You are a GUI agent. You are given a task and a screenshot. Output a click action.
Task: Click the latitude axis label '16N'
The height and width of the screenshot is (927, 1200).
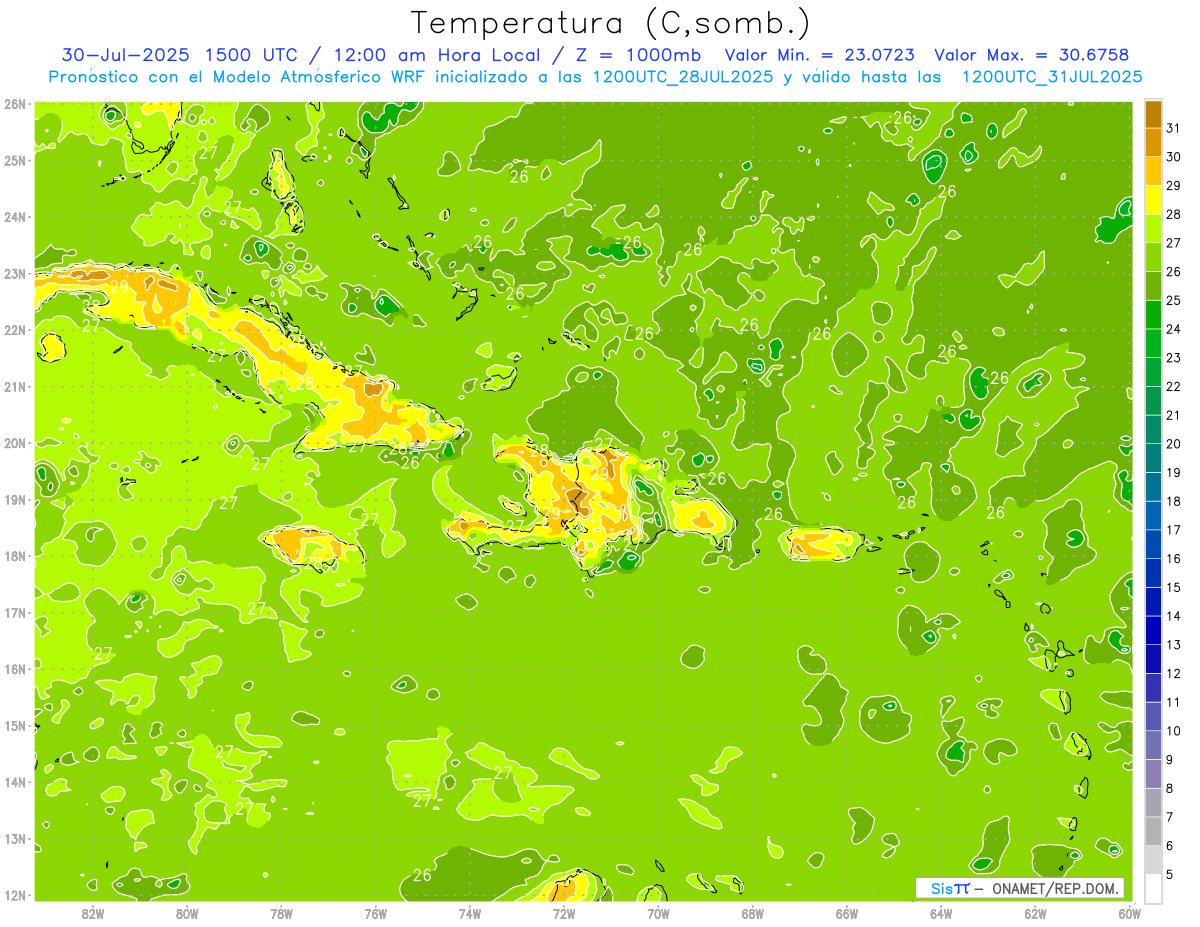click(x=14, y=669)
